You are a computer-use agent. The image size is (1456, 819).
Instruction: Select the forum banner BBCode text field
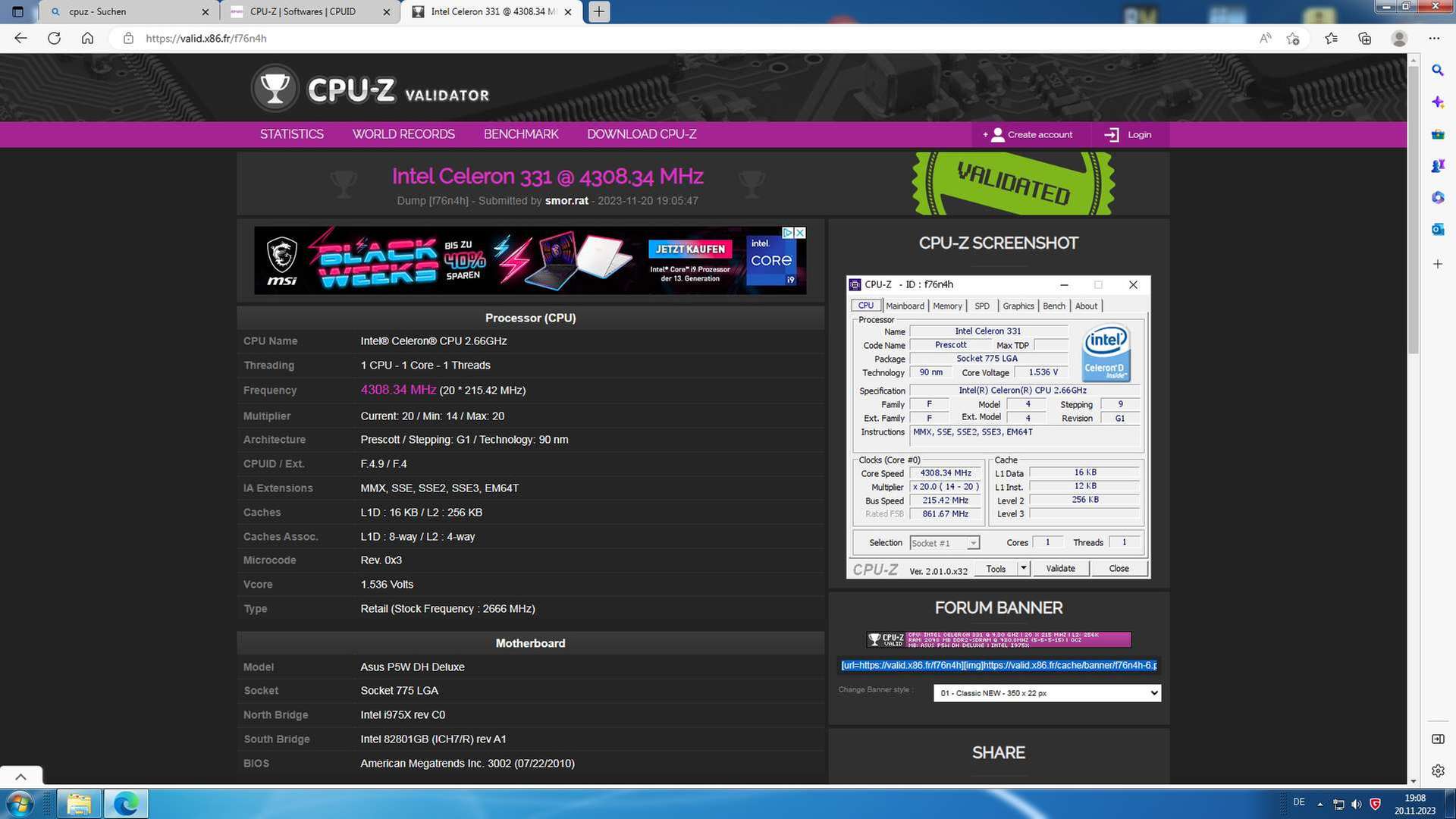(x=999, y=666)
